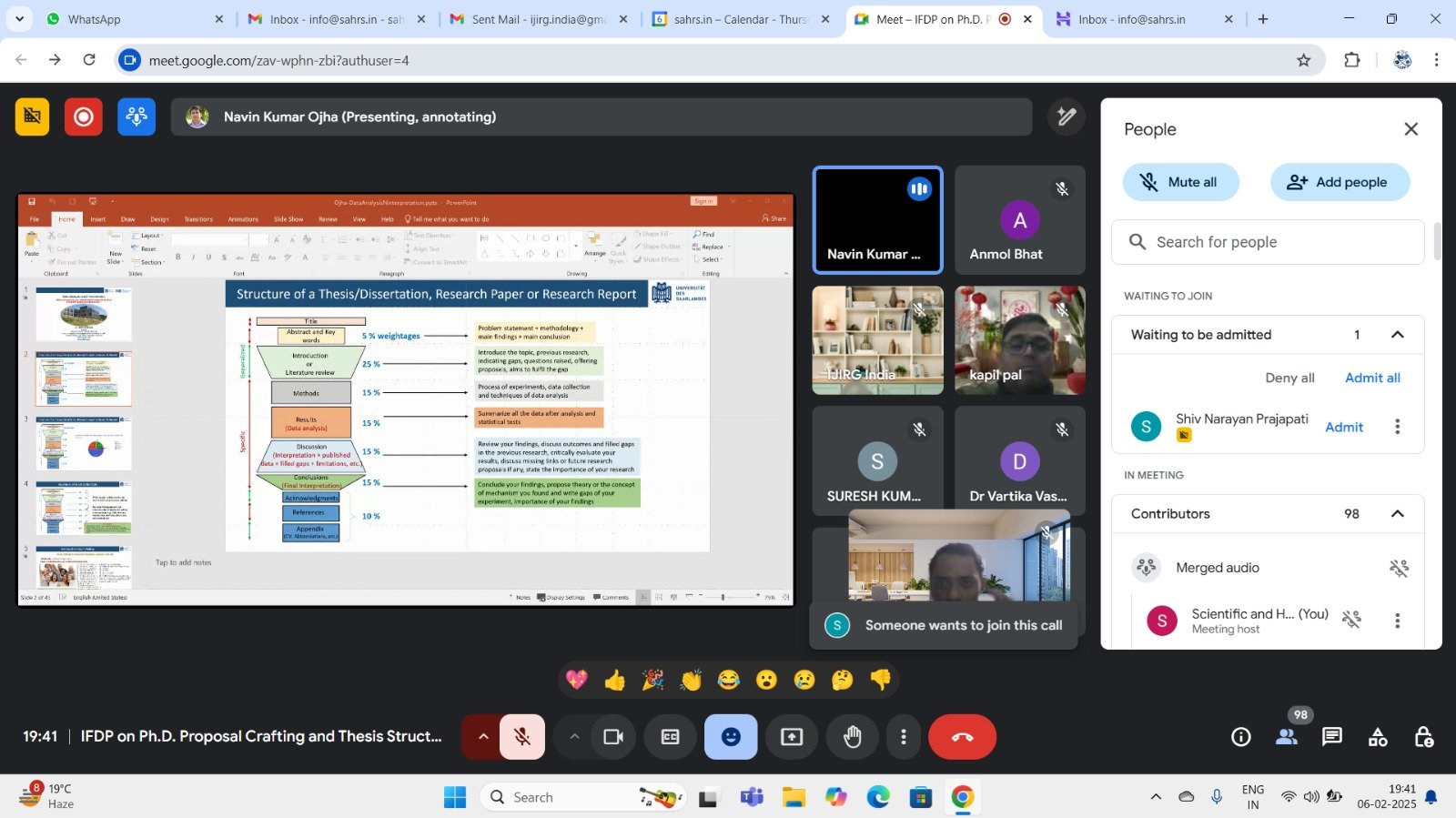Collapse the Waiting to be admitted section

point(1397,335)
